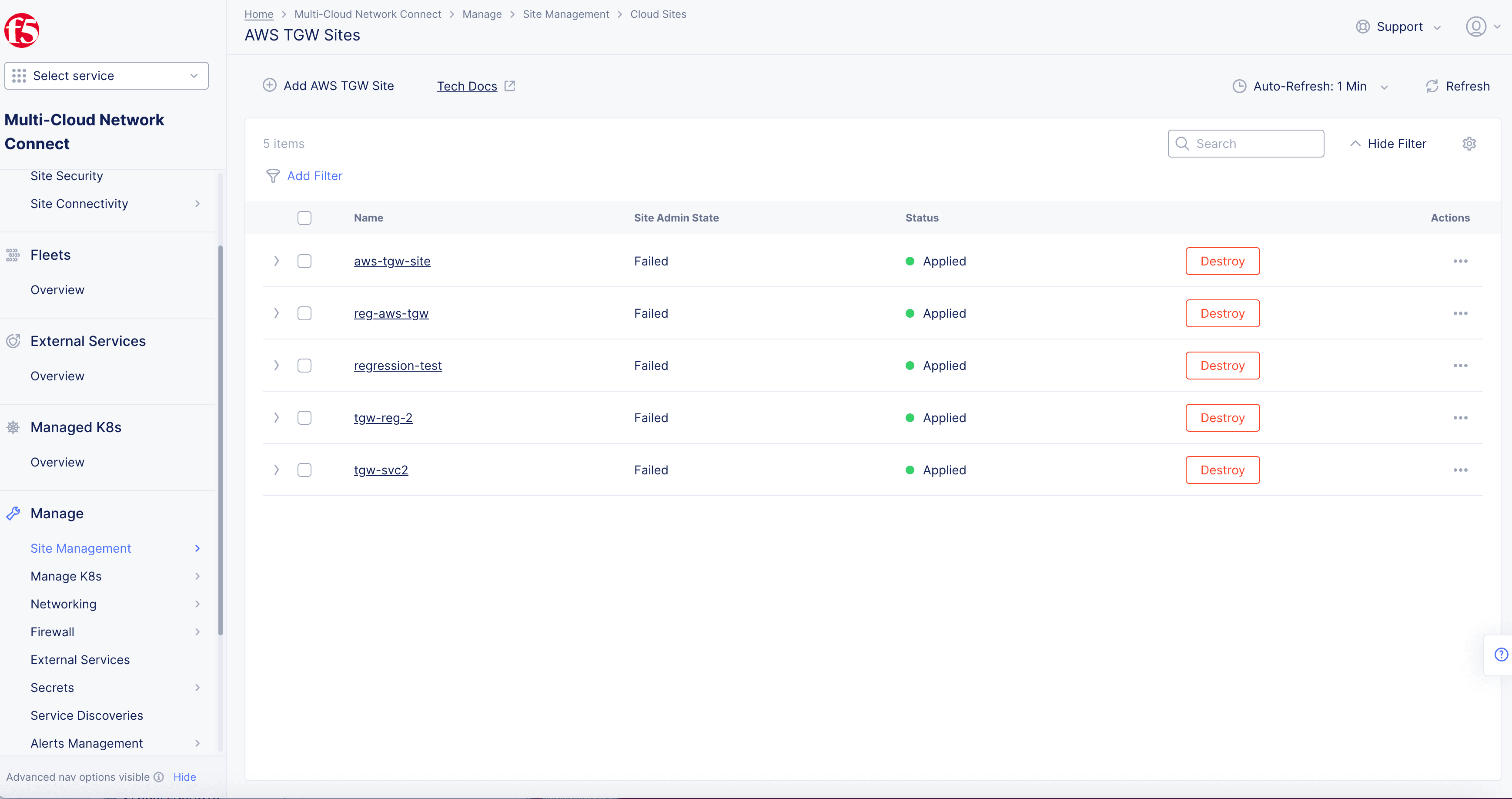
Task: Expand the aws-tgw-site row details
Action: pos(277,261)
